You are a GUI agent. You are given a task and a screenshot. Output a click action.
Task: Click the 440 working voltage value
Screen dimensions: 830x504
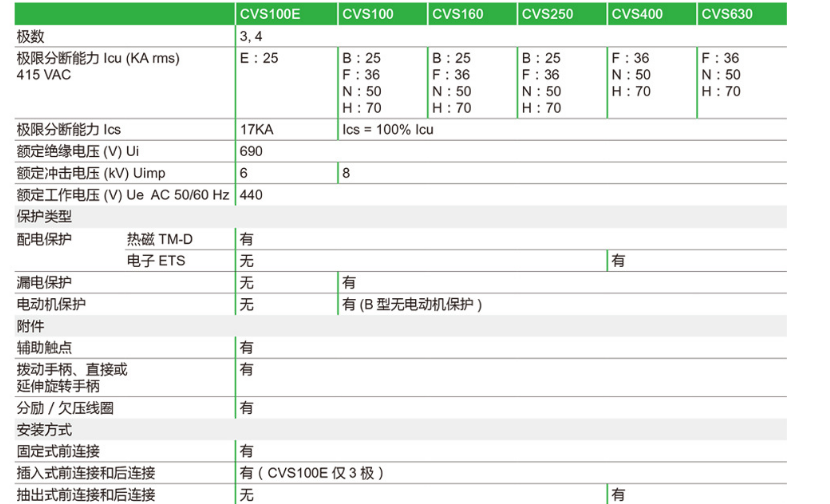pos(251,195)
